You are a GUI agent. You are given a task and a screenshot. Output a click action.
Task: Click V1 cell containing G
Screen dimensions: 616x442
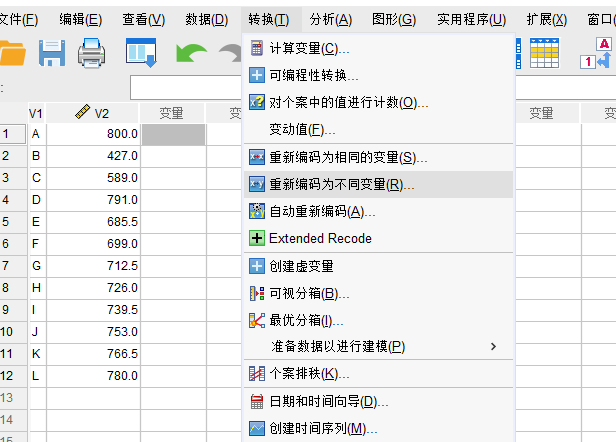pyautogui.click(x=37, y=266)
